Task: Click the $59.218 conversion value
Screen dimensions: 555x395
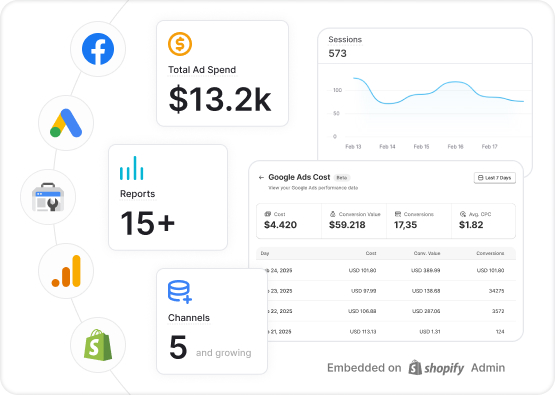Action: (347, 225)
